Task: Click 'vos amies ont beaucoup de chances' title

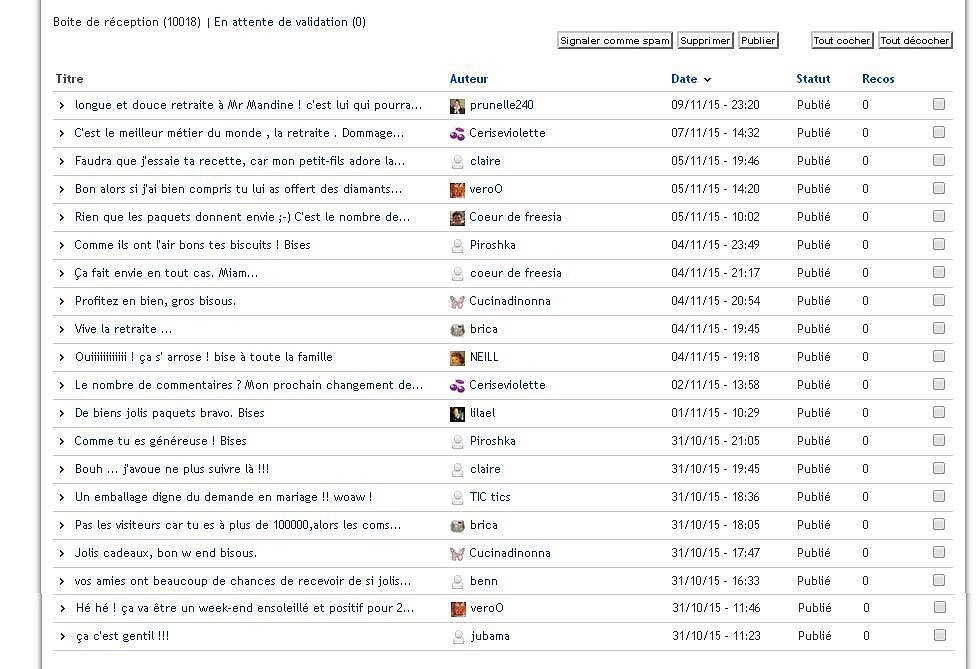Action: (x=243, y=581)
